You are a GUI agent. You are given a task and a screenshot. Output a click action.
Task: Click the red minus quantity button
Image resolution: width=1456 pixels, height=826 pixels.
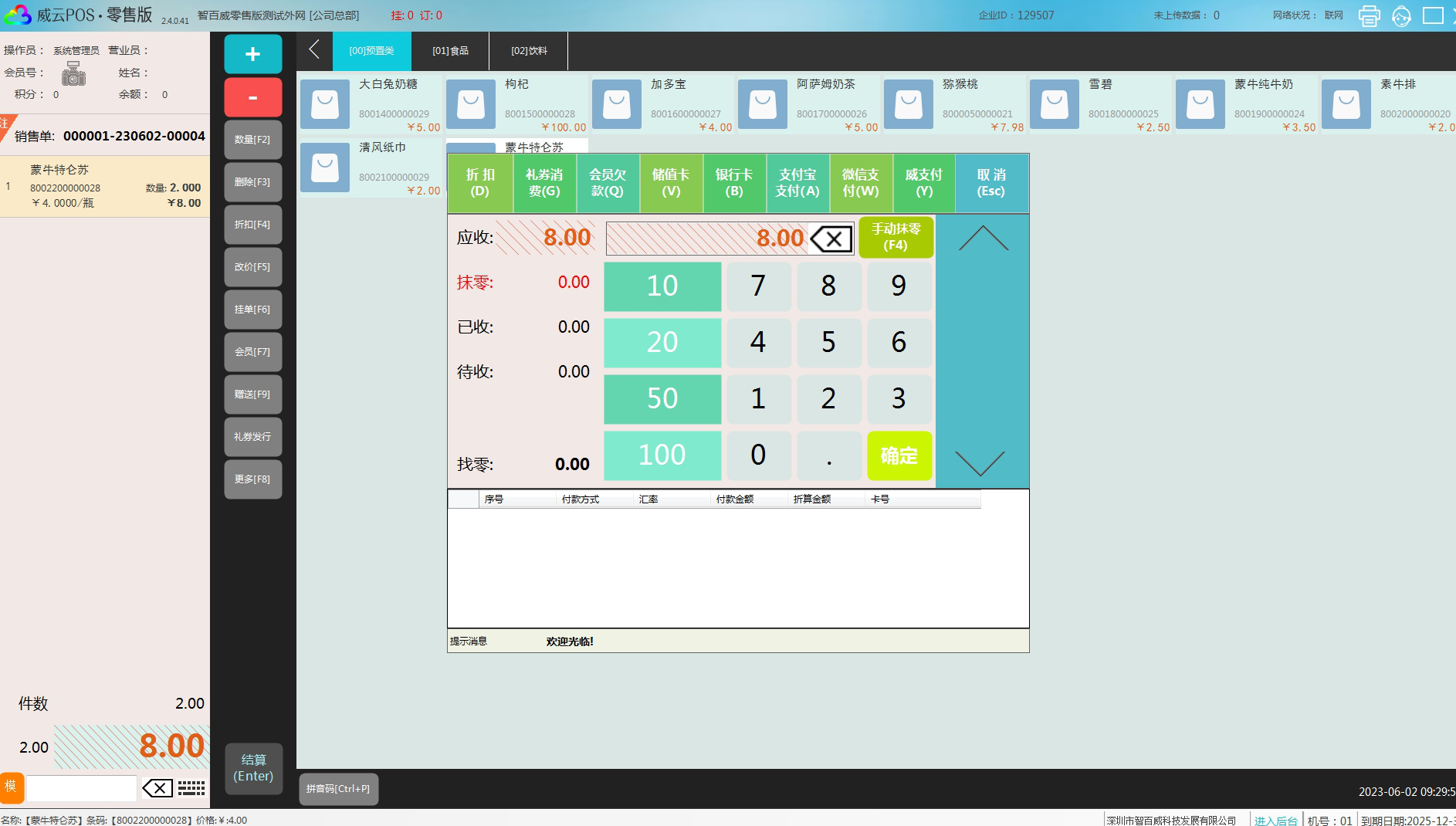click(x=252, y=97)
